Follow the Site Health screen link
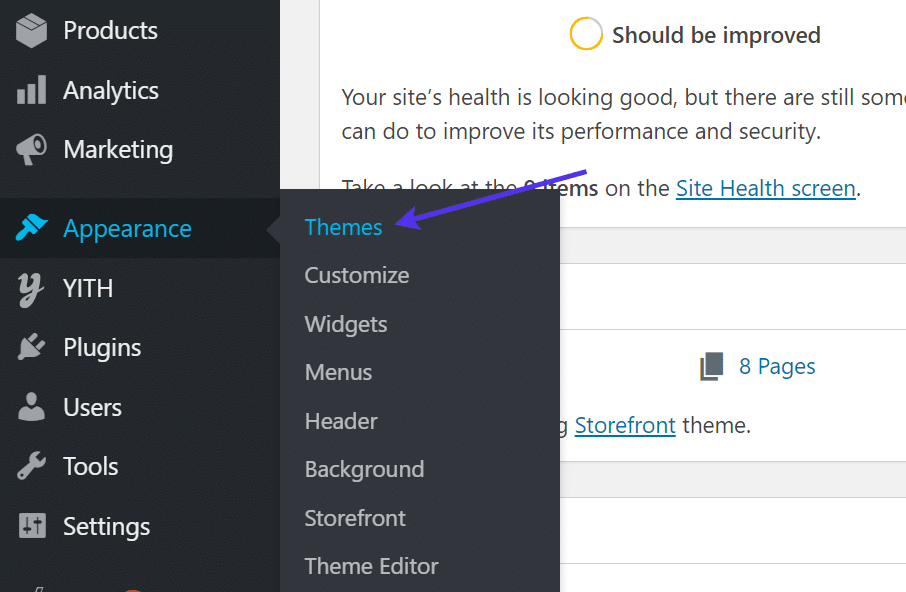 tap(765, 188)
